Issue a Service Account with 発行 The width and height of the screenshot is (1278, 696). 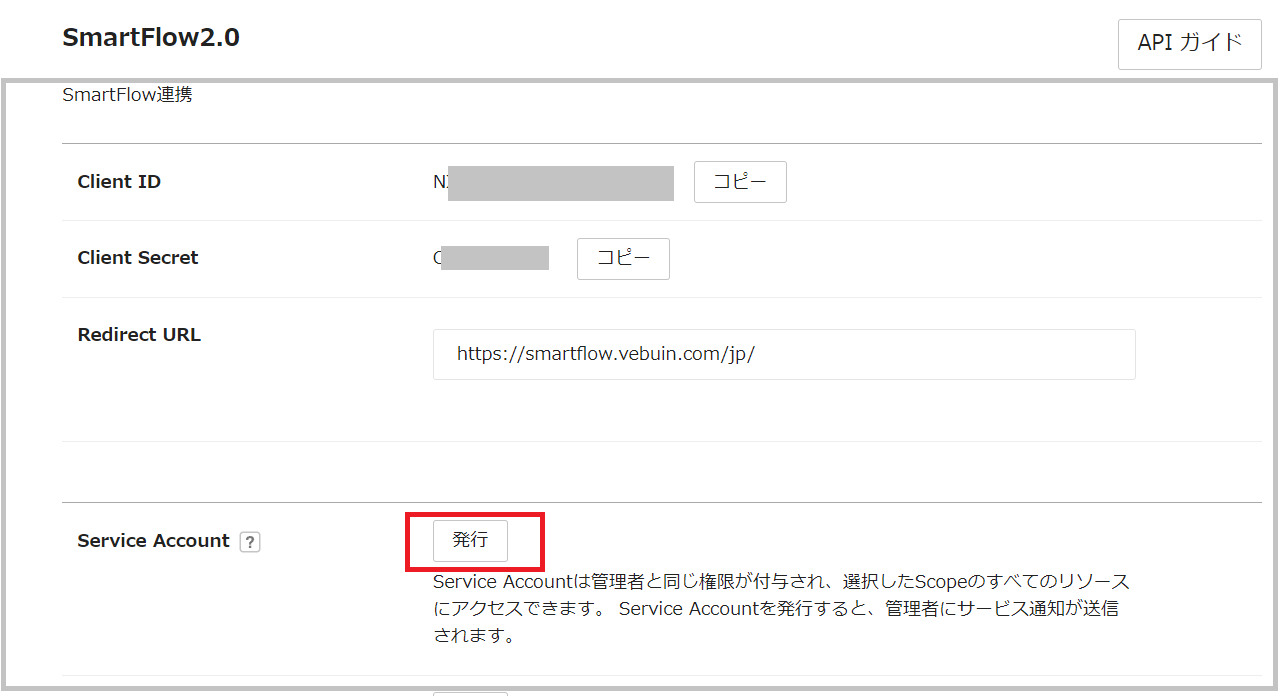(470, 540)
